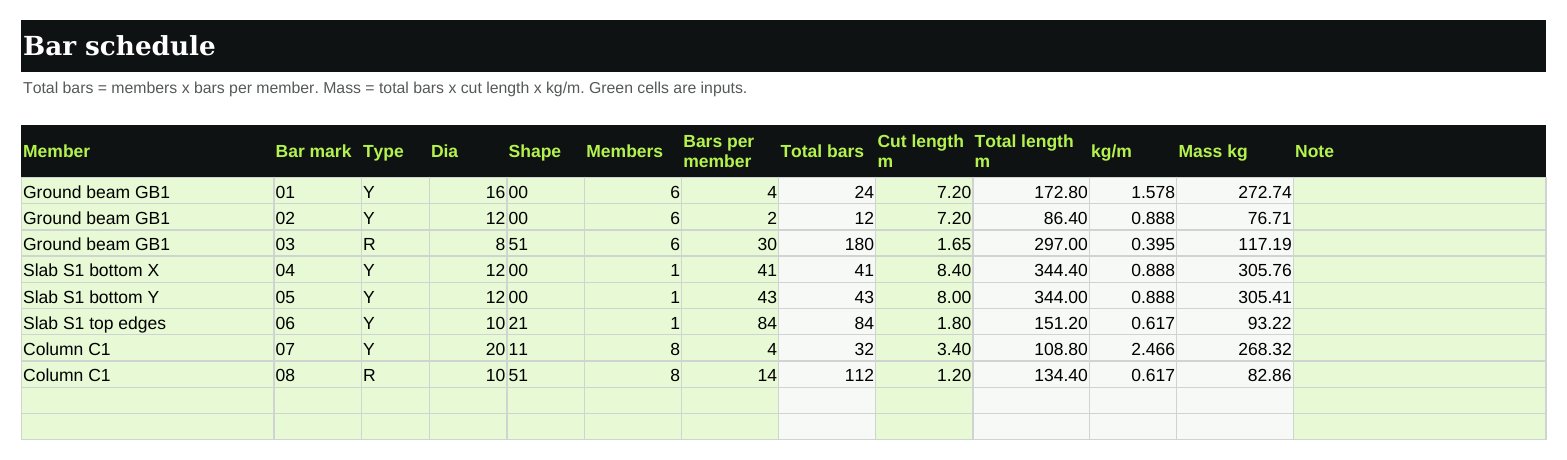1567x460 pixels.
Task: Select 'Column C1' in bar mark 07 row
Action: pos(148,348)
